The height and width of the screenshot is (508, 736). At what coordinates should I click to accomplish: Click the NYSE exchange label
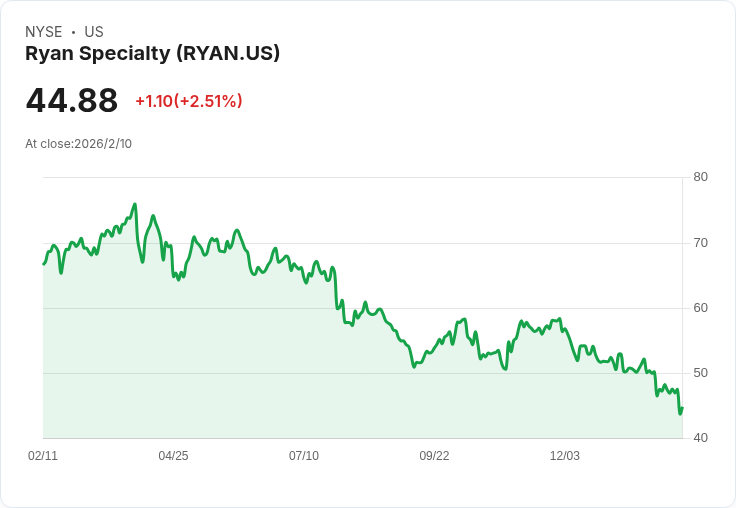click(44, 32)
